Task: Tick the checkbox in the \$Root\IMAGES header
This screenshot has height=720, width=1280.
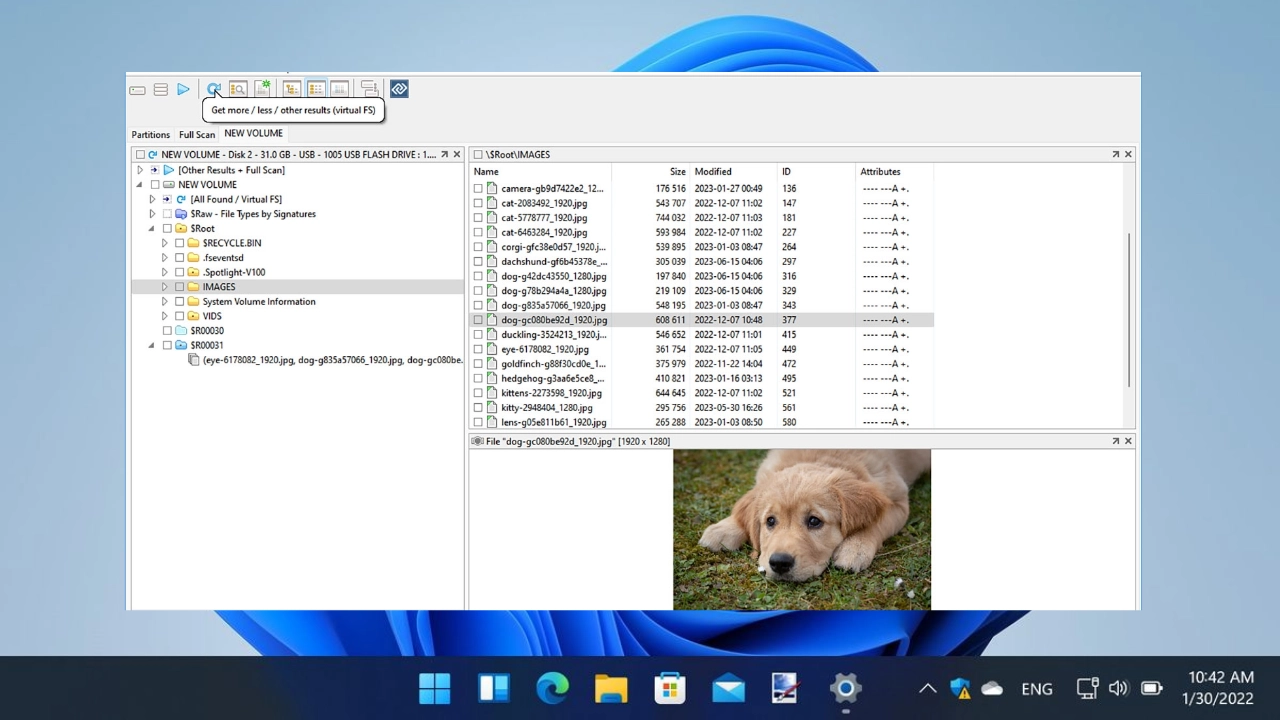Action: (x=478, y=155)
